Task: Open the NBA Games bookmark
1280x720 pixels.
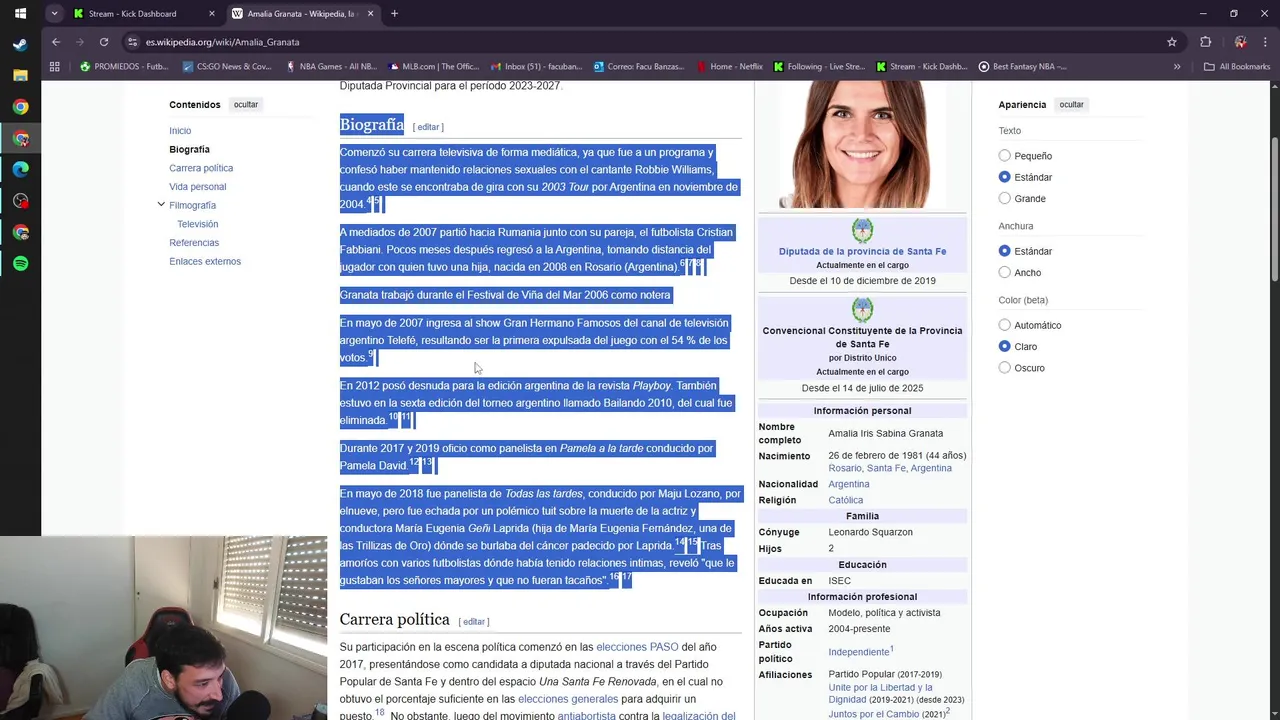Action: point(331,67)
